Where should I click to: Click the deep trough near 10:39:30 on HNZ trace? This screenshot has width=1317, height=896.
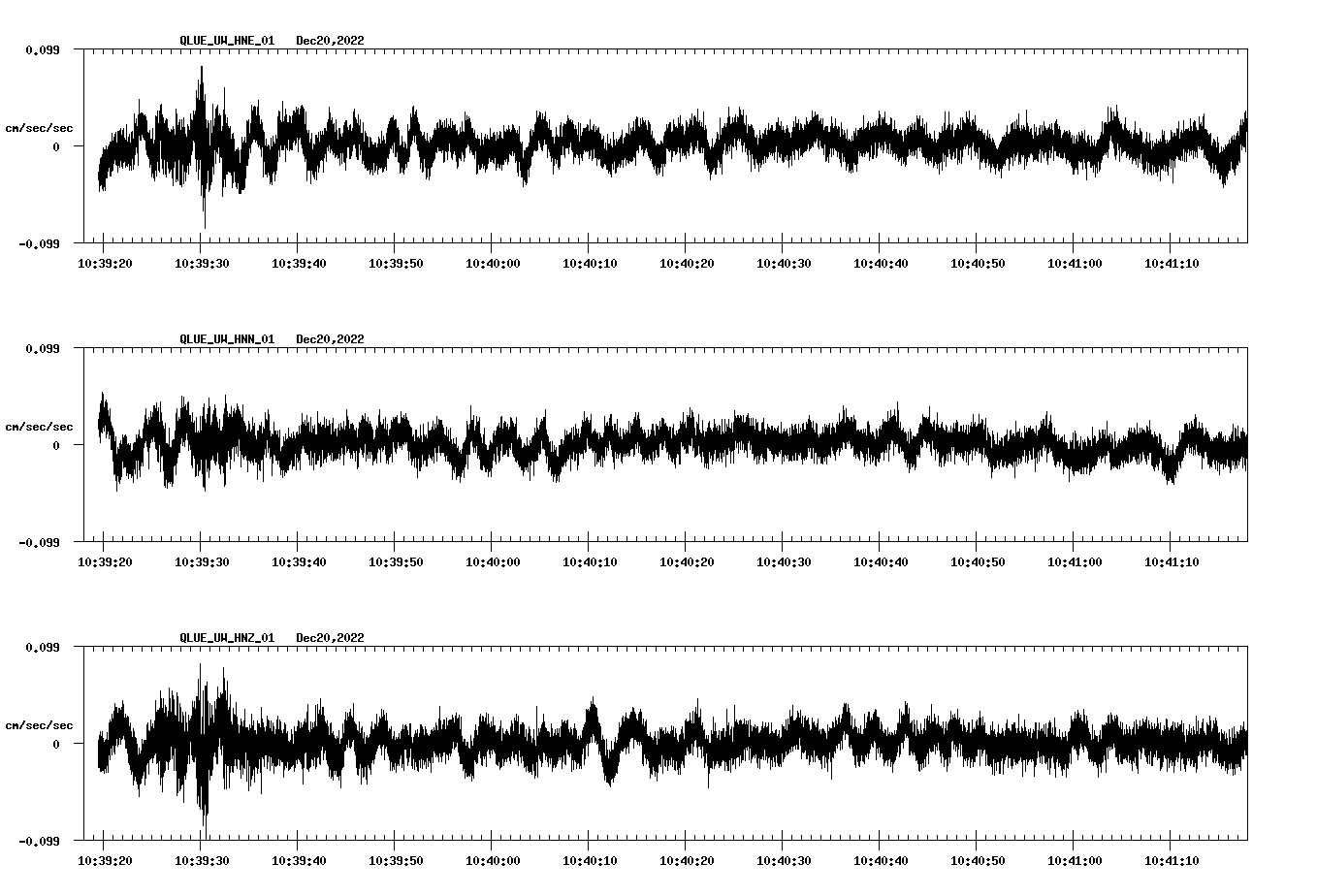(205, 826)
